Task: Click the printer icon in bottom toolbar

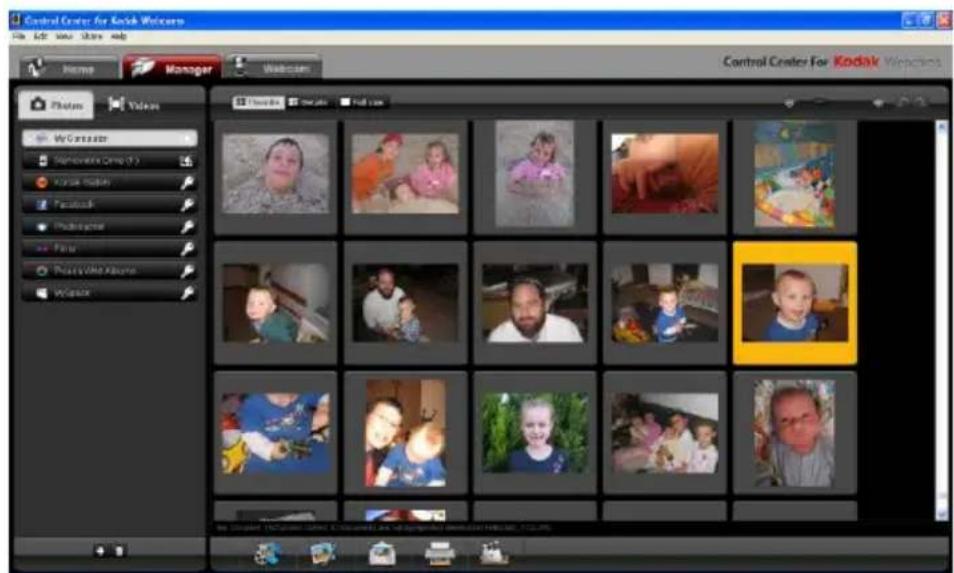Action: pos(439,554)
